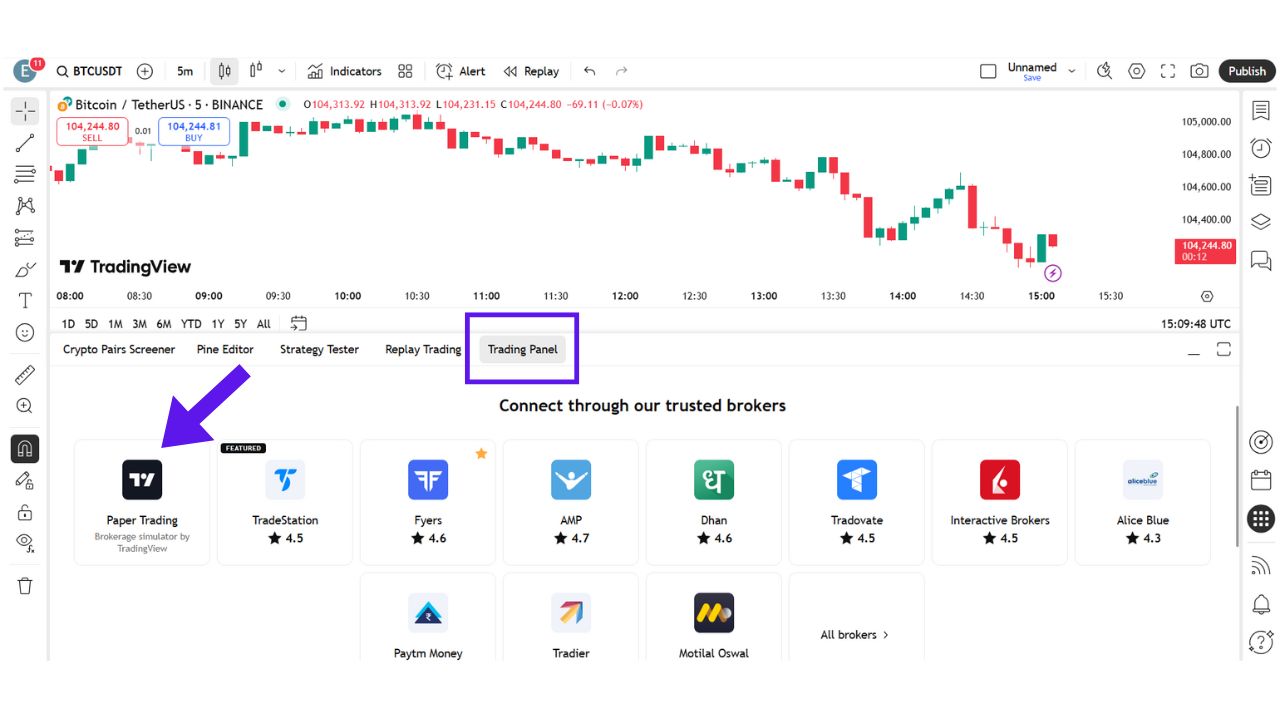Toggle the layout setup square icon
The image size is (1280, 720).
[988, 71]
